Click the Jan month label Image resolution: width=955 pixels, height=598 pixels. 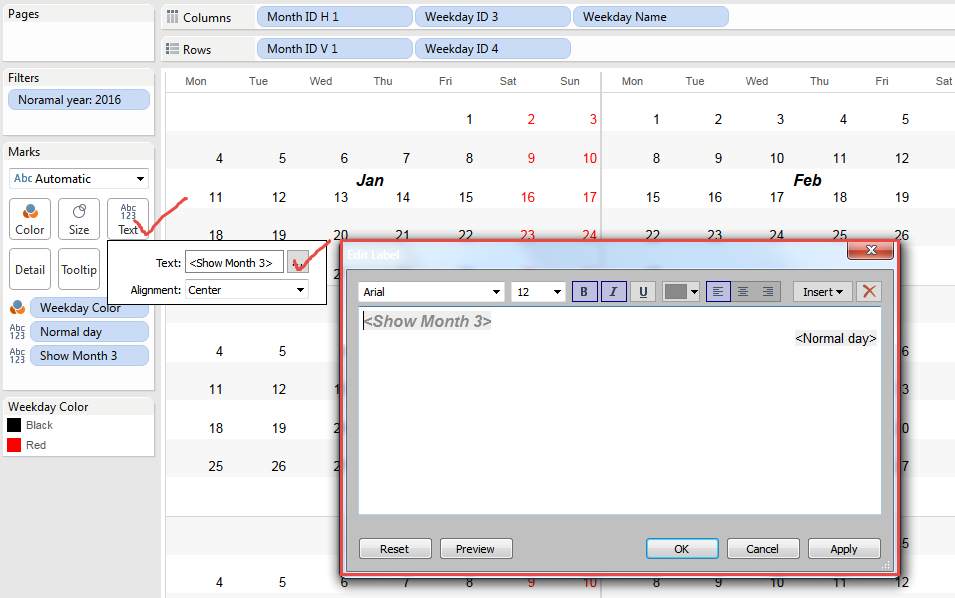[370, 180]
